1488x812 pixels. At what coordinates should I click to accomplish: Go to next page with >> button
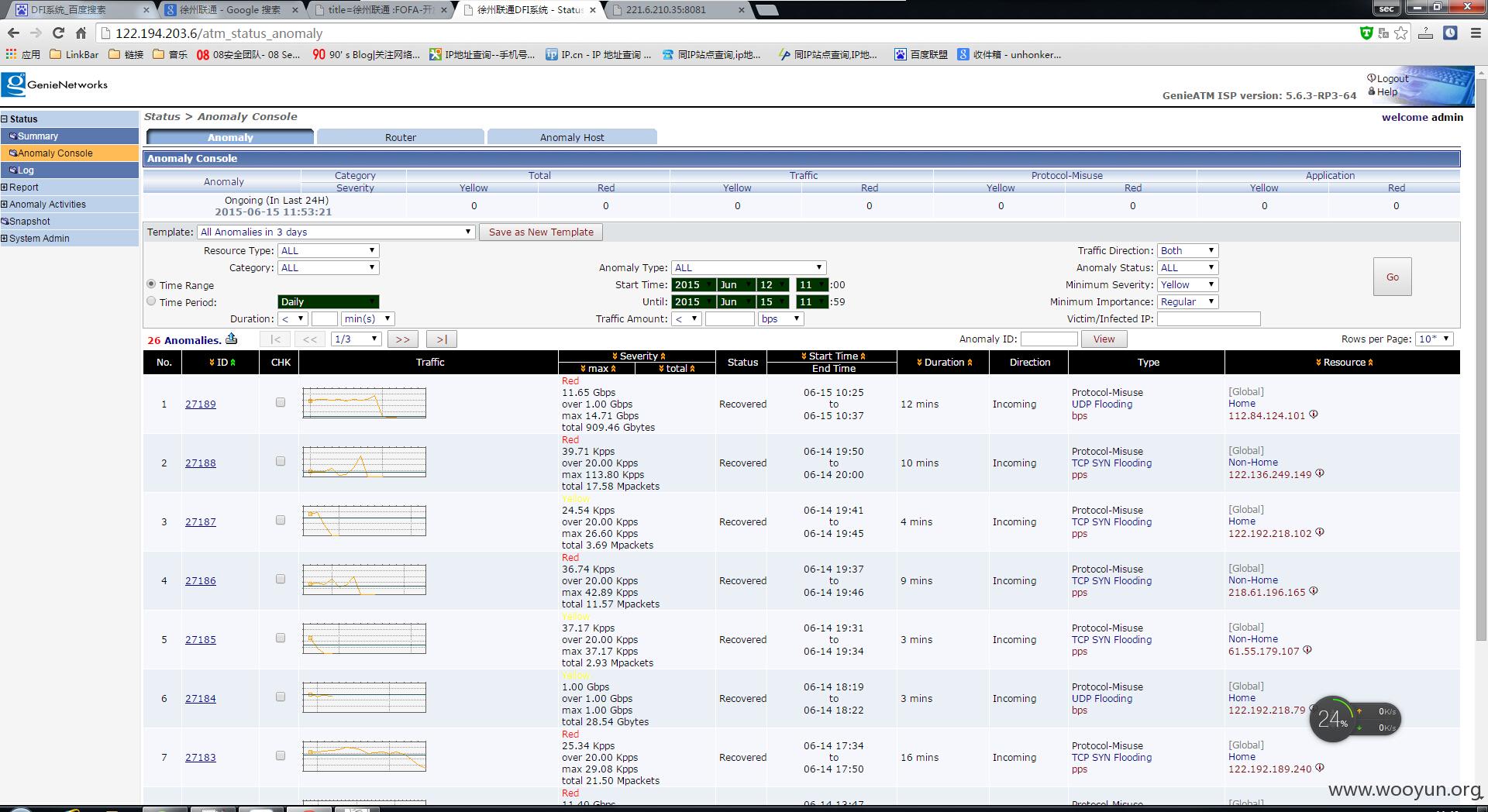coord(403,339)
